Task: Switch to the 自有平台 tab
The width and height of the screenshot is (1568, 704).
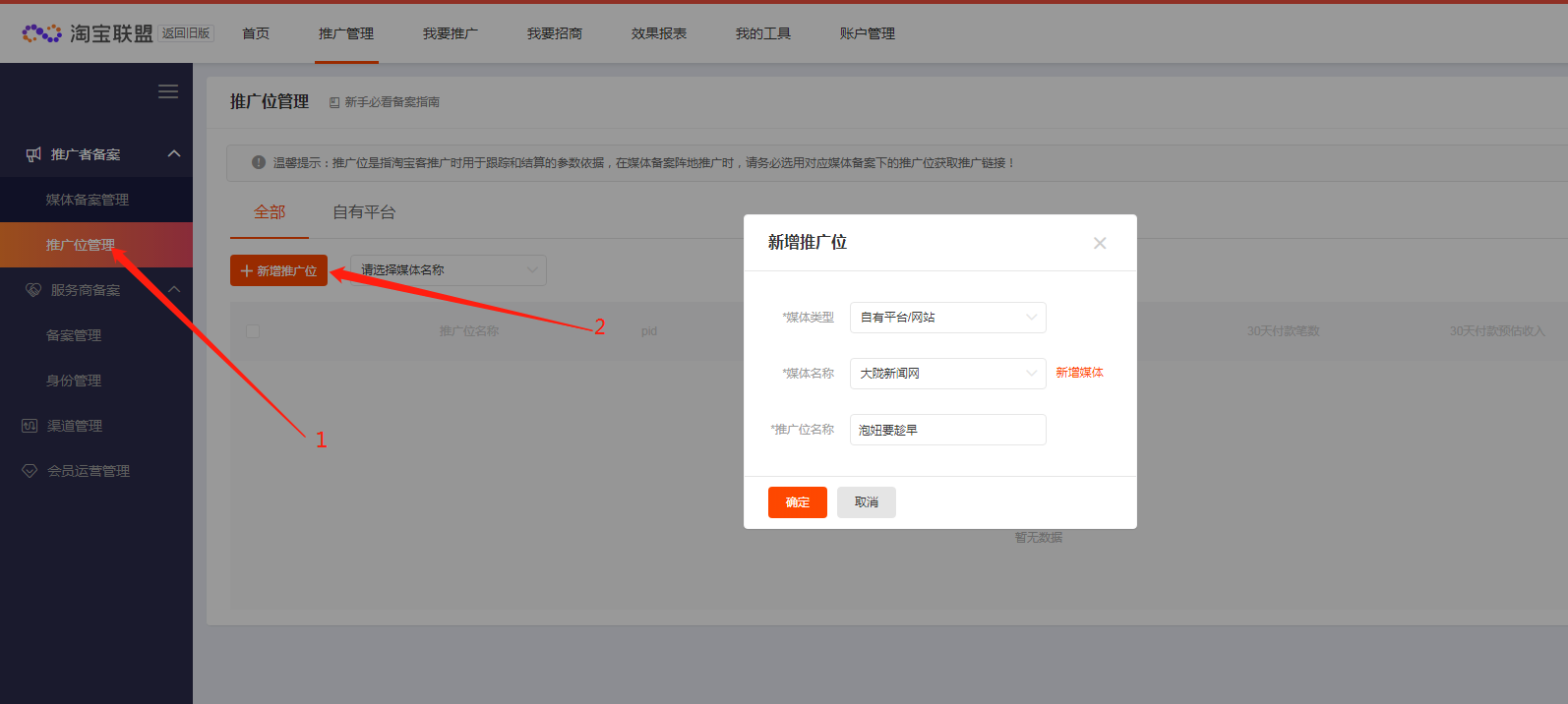Action: (364, 212)
